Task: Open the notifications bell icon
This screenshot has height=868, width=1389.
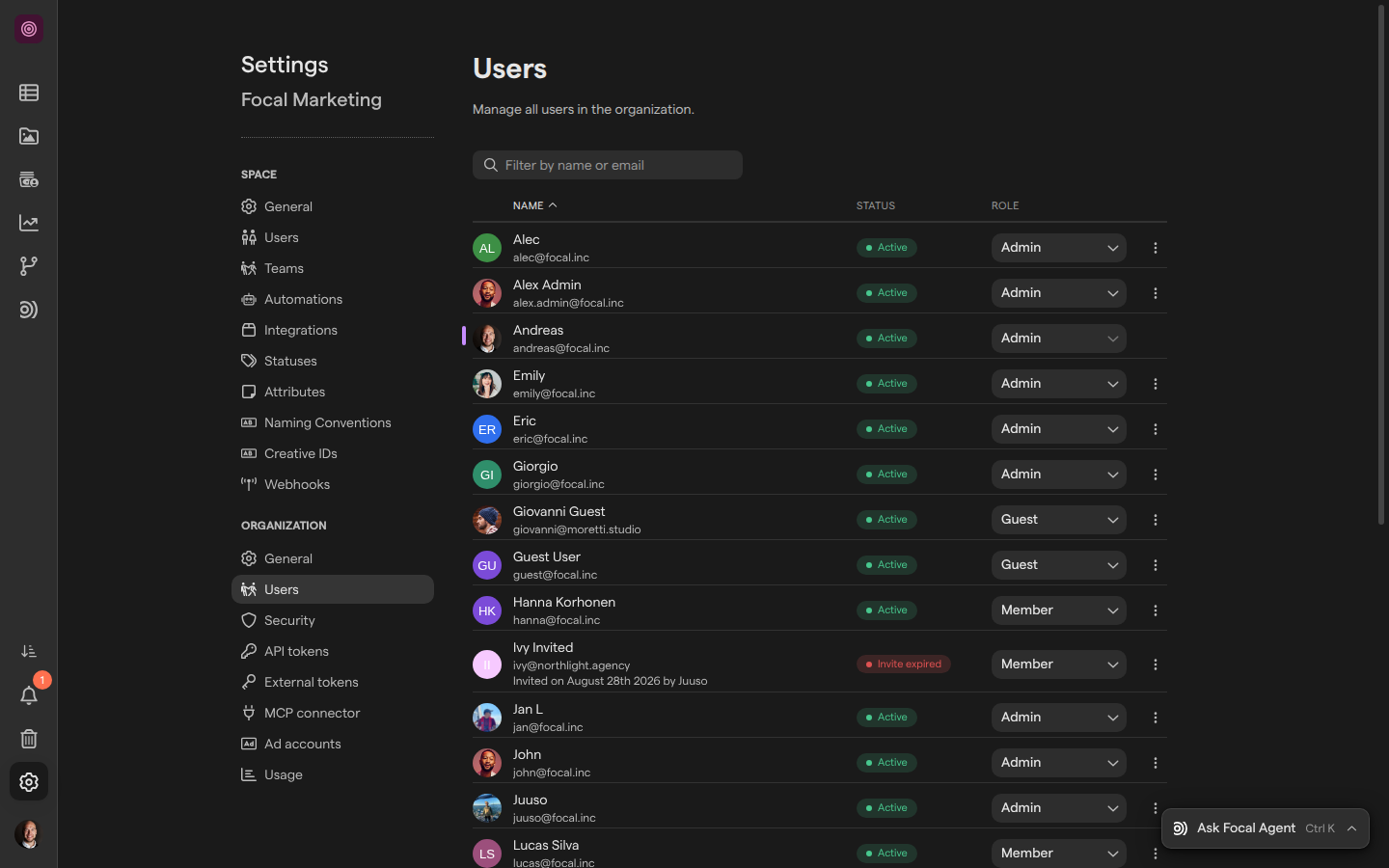Action: (x=29, y=695)
